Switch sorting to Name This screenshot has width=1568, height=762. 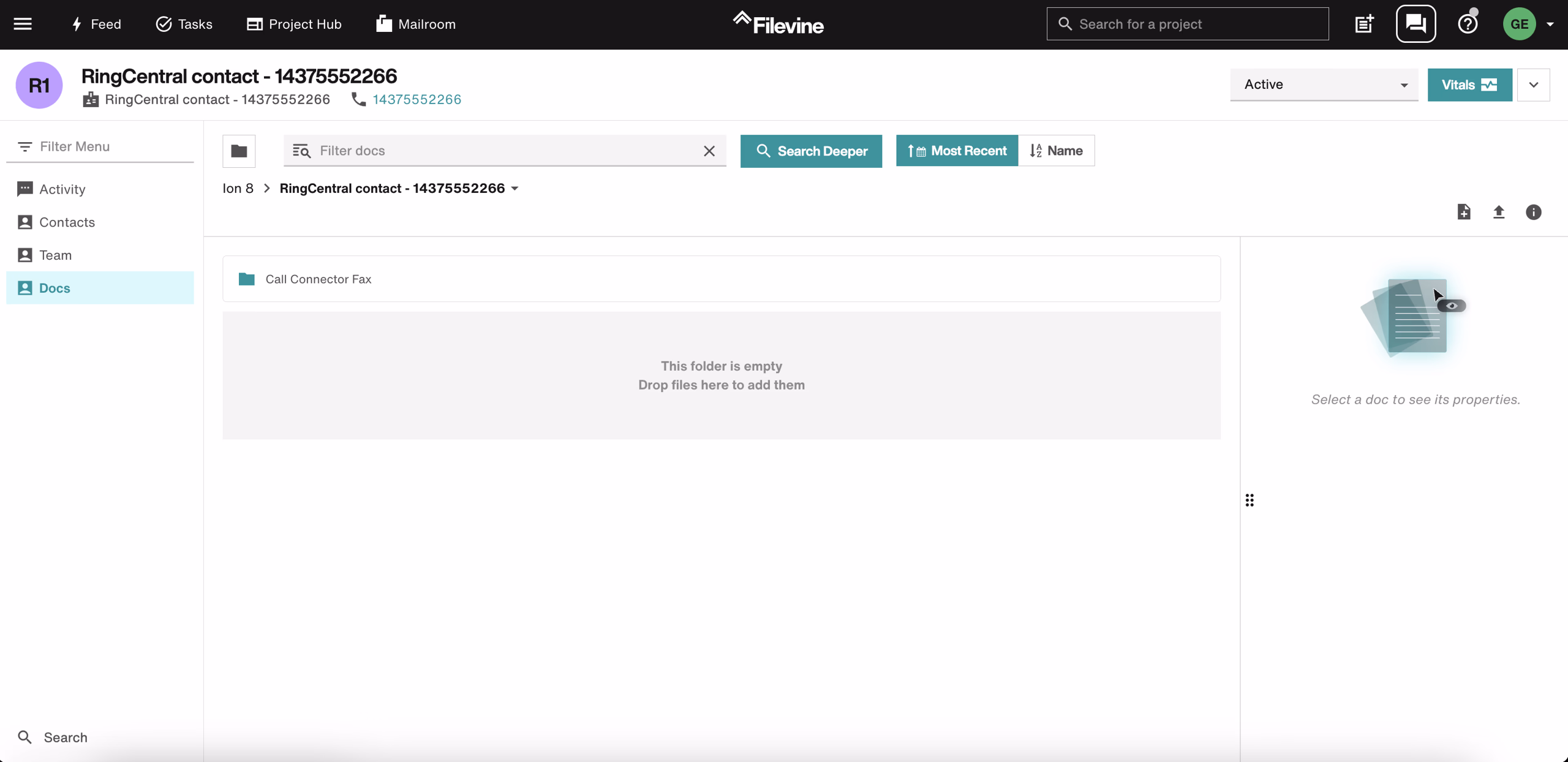(x=1056, y=151)
